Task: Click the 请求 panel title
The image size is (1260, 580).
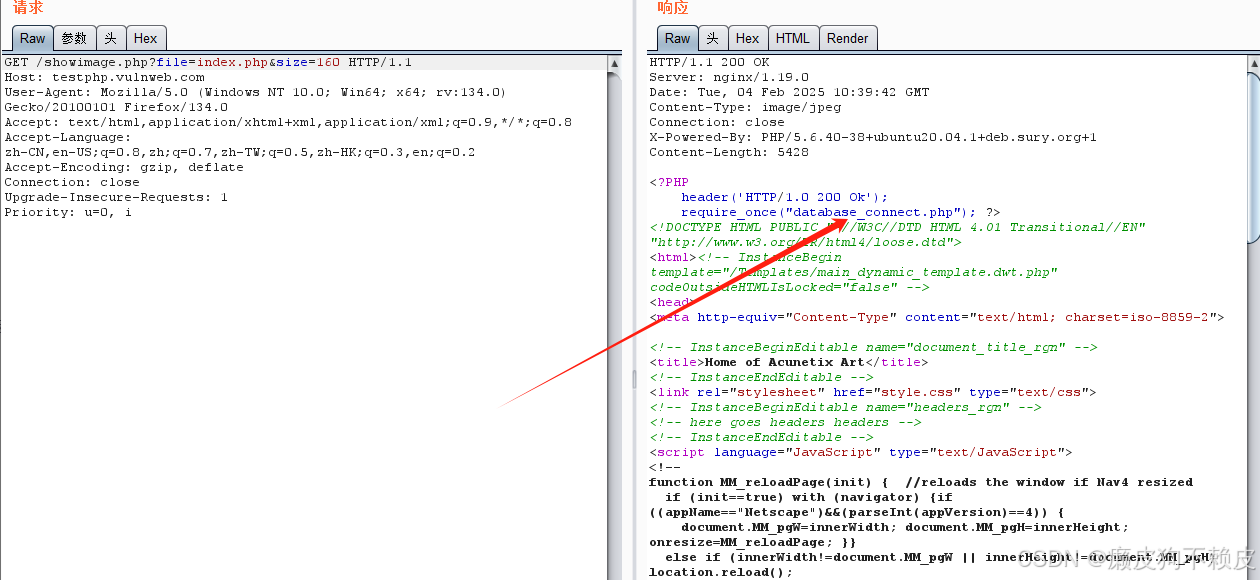Action: click(x=28, y=8)
